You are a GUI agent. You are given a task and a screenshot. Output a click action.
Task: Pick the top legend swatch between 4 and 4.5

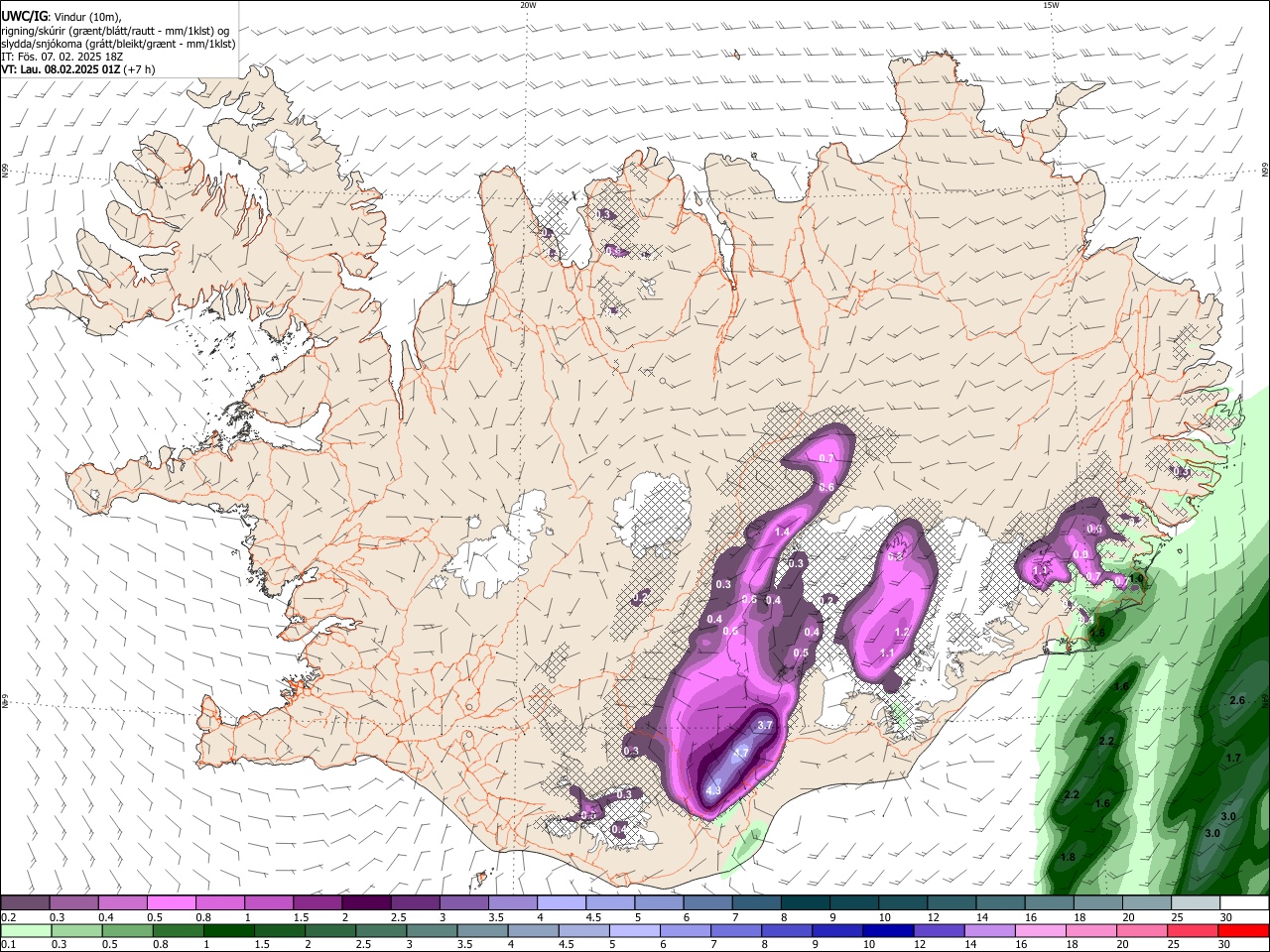[x=561, y=903]
